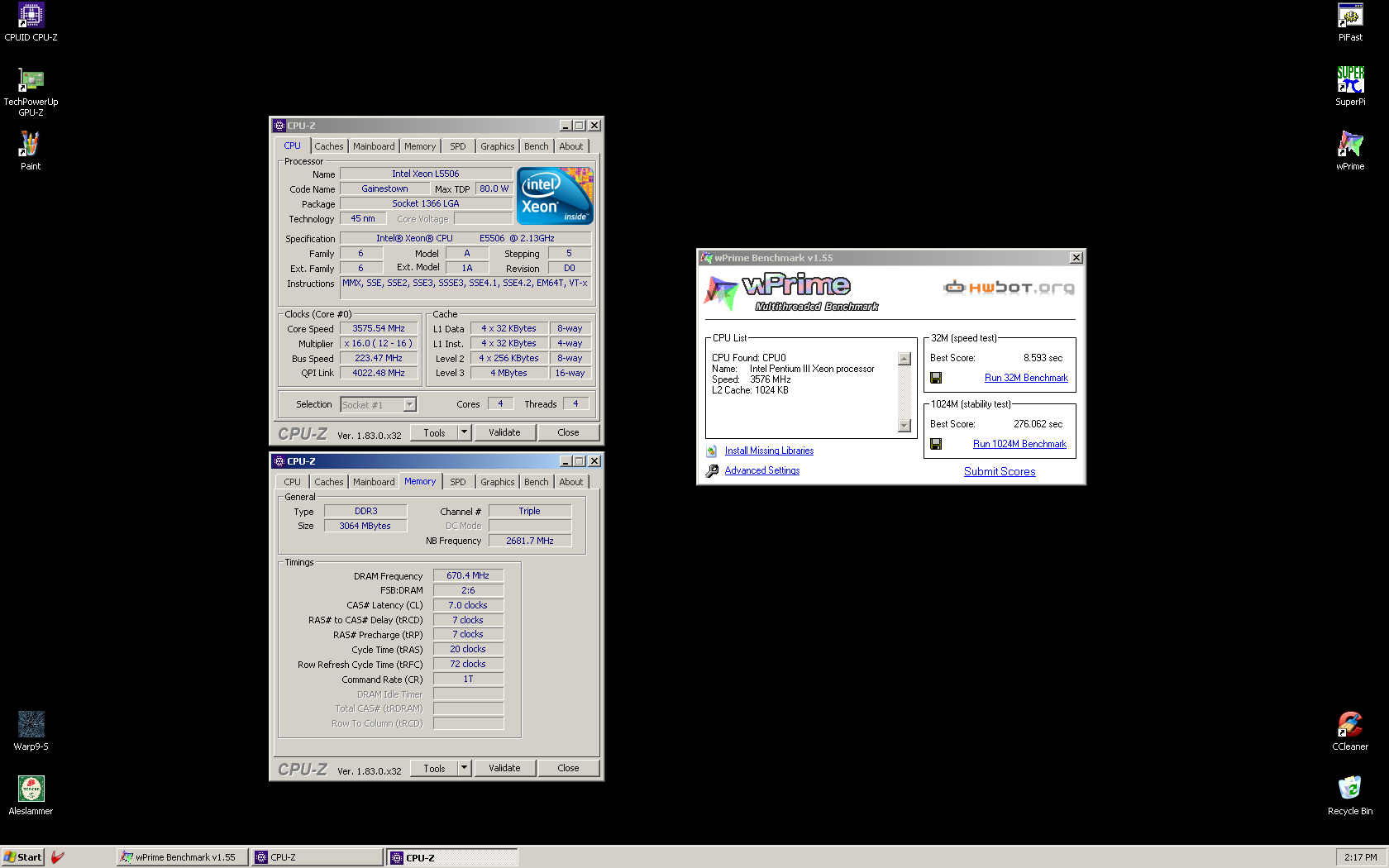Open Tools dropdown arrow in top CPU-Z window
Viewport: 1389px width, 868px height.
465,432
